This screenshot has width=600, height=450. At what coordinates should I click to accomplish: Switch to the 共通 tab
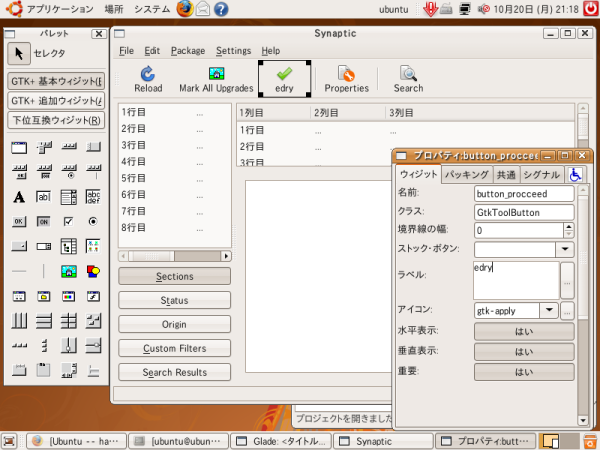[506, 175]
